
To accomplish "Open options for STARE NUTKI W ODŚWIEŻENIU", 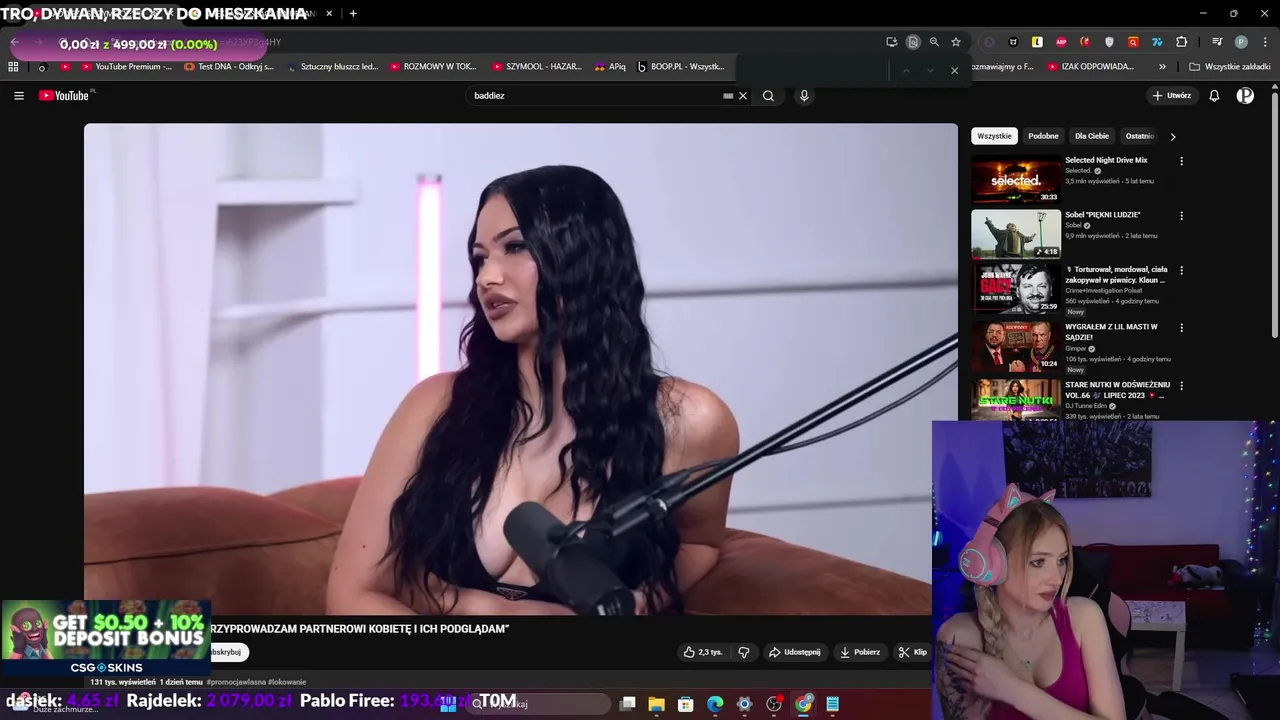I will 1181,385.
